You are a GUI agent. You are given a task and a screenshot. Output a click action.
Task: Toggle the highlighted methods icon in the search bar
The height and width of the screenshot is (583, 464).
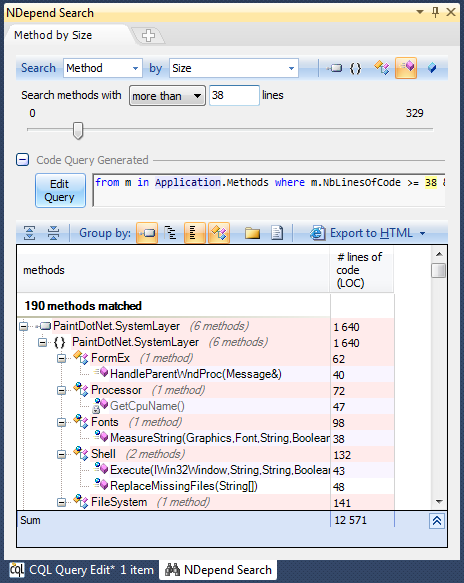click(x=406, y=68)
